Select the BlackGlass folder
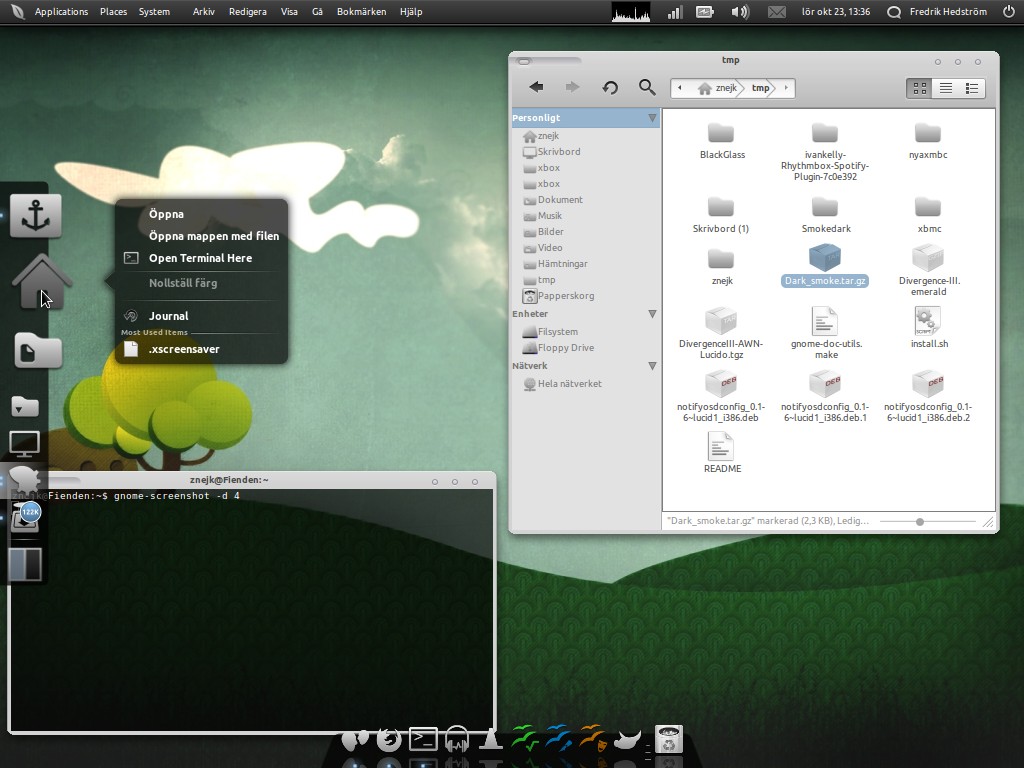This screenshot has width=1024, height=768. click(722, 140)
